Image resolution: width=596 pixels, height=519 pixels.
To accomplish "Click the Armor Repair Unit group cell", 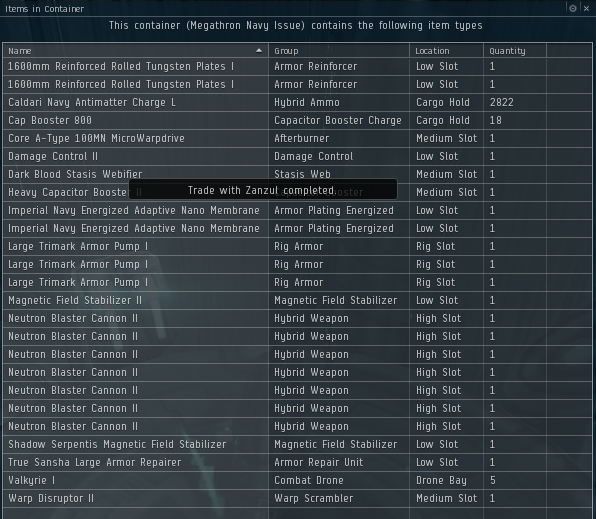I will (339, 462).
